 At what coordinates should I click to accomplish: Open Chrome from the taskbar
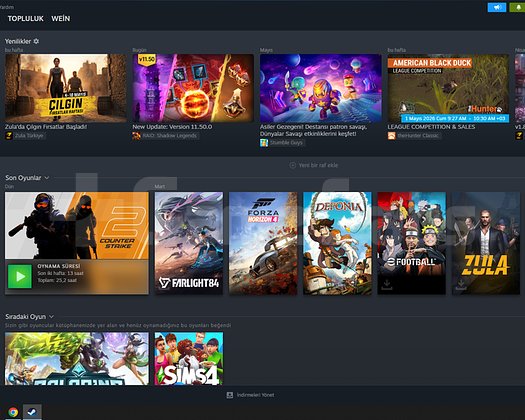click(x=13, y=412)
